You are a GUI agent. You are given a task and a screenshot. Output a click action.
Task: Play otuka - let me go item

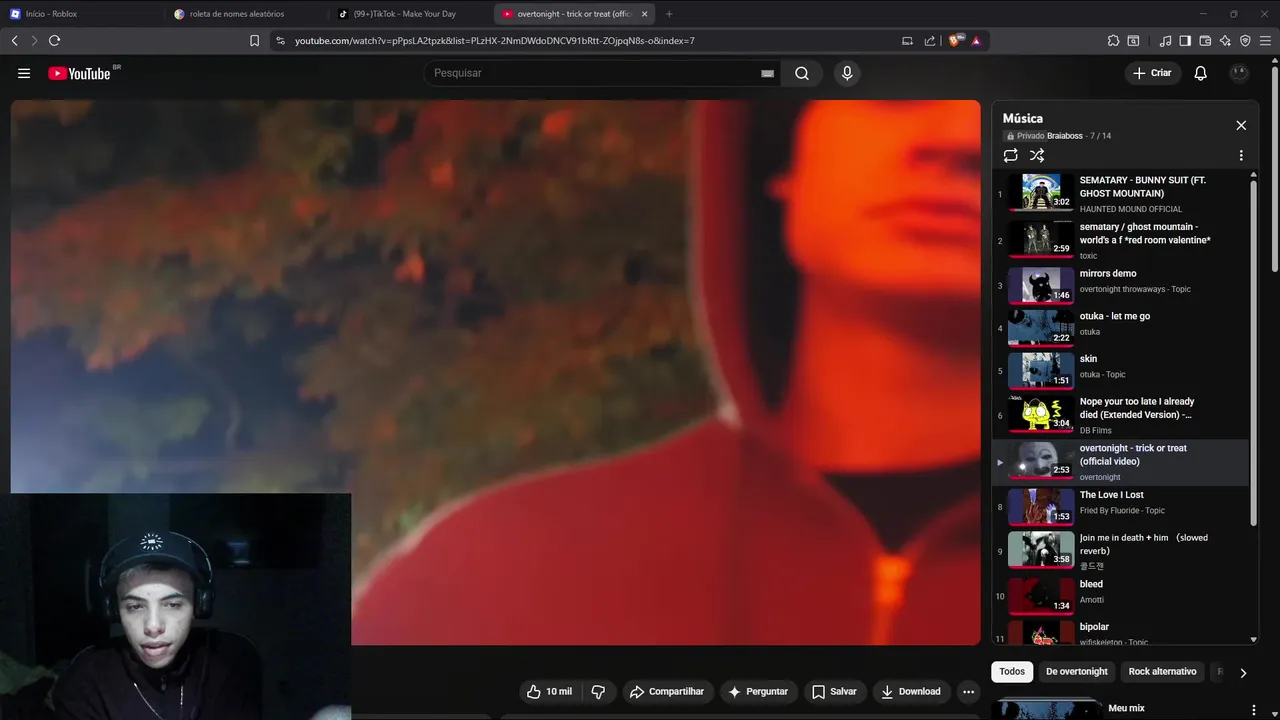pos(1120,327)
